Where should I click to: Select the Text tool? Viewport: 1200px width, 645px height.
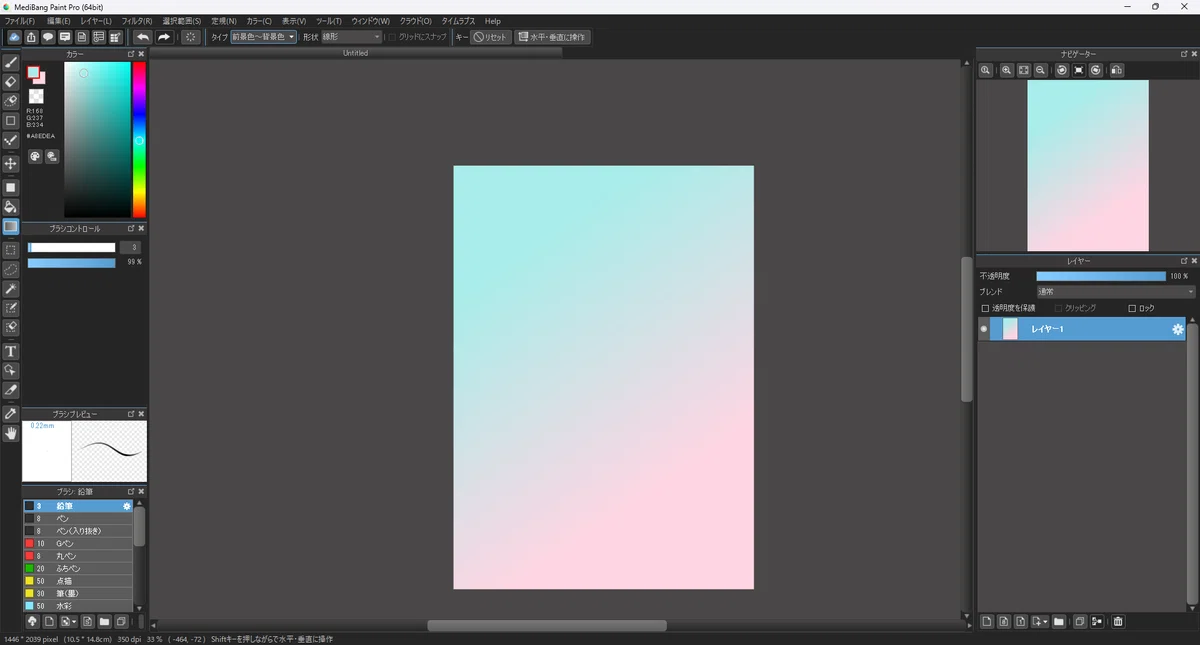pos(11,351)
